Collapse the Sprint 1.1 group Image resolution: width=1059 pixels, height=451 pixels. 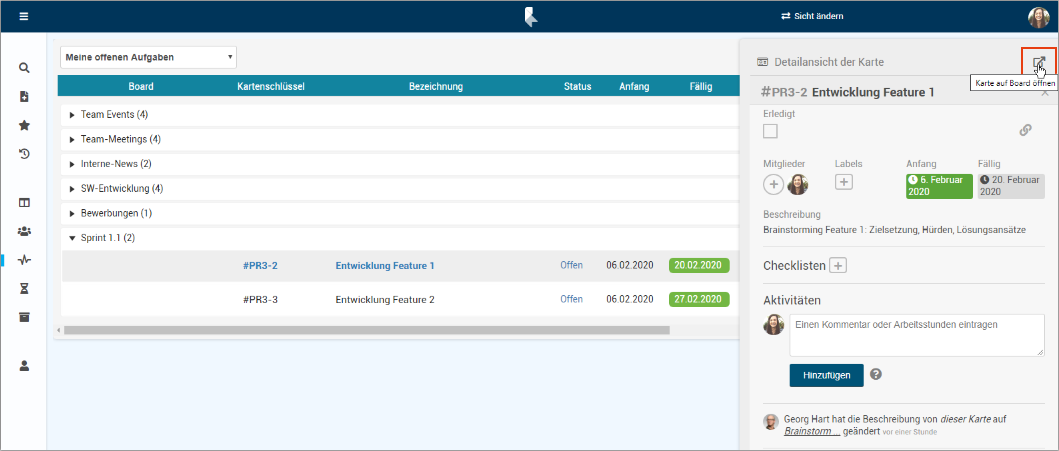tap(72, 238)
